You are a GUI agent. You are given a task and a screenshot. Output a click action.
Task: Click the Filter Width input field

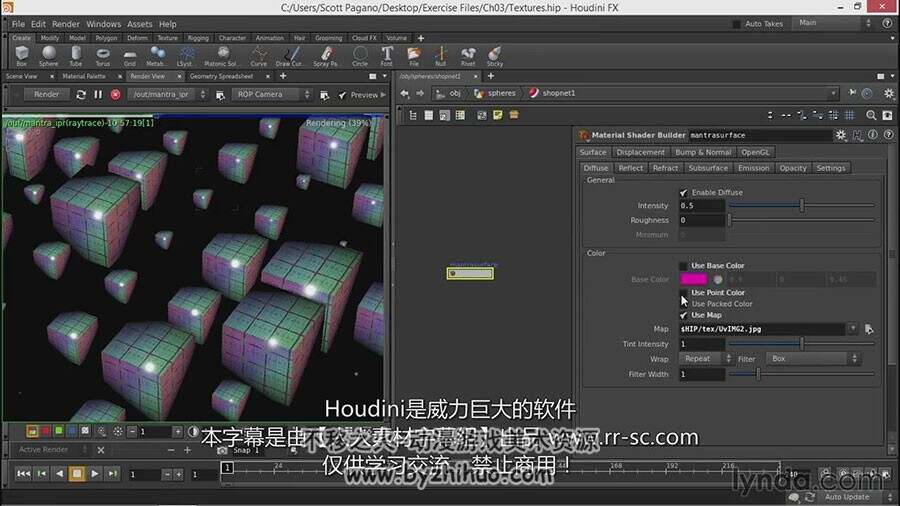point(701,375)
